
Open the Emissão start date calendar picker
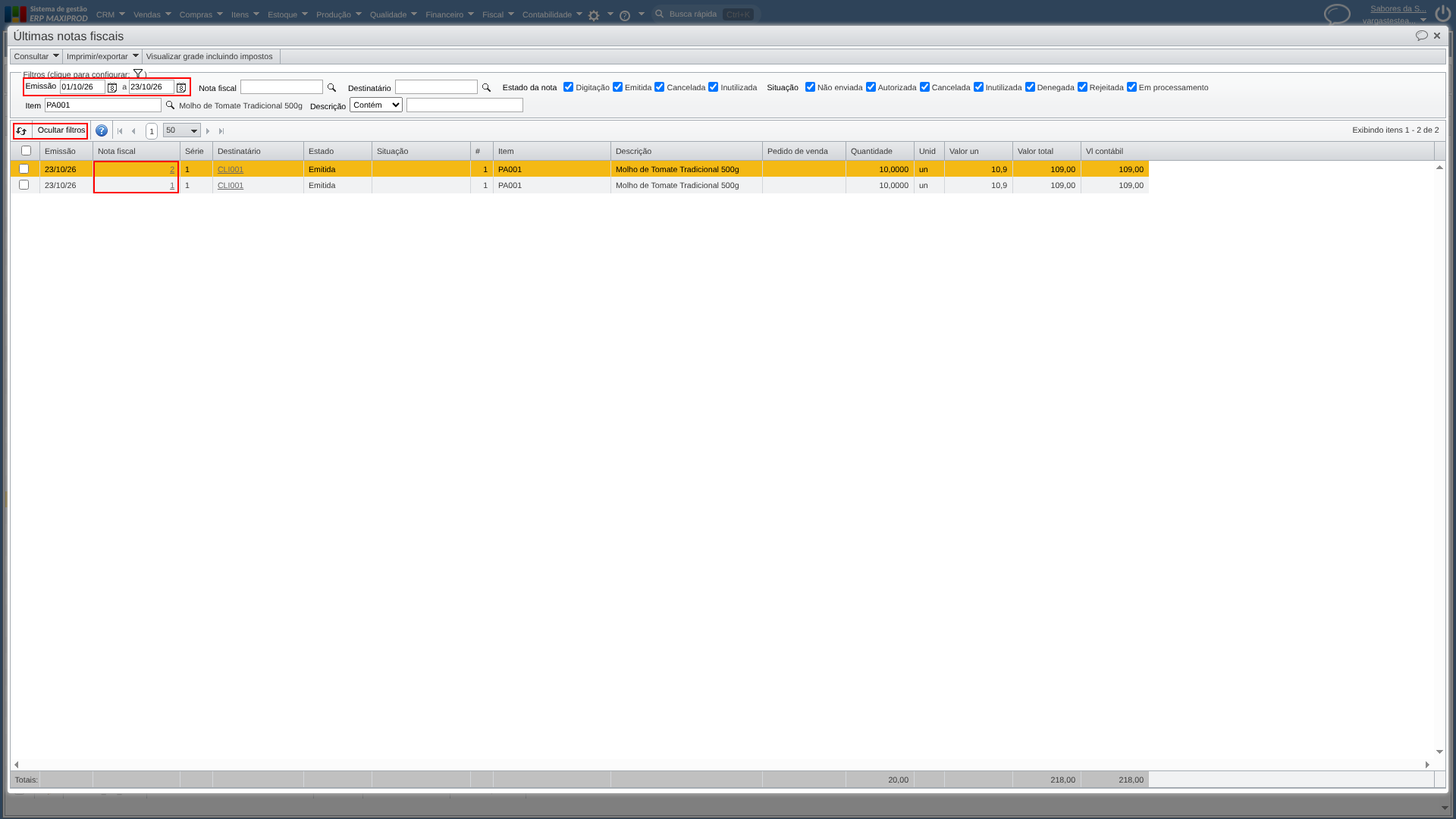pos(112,88)
